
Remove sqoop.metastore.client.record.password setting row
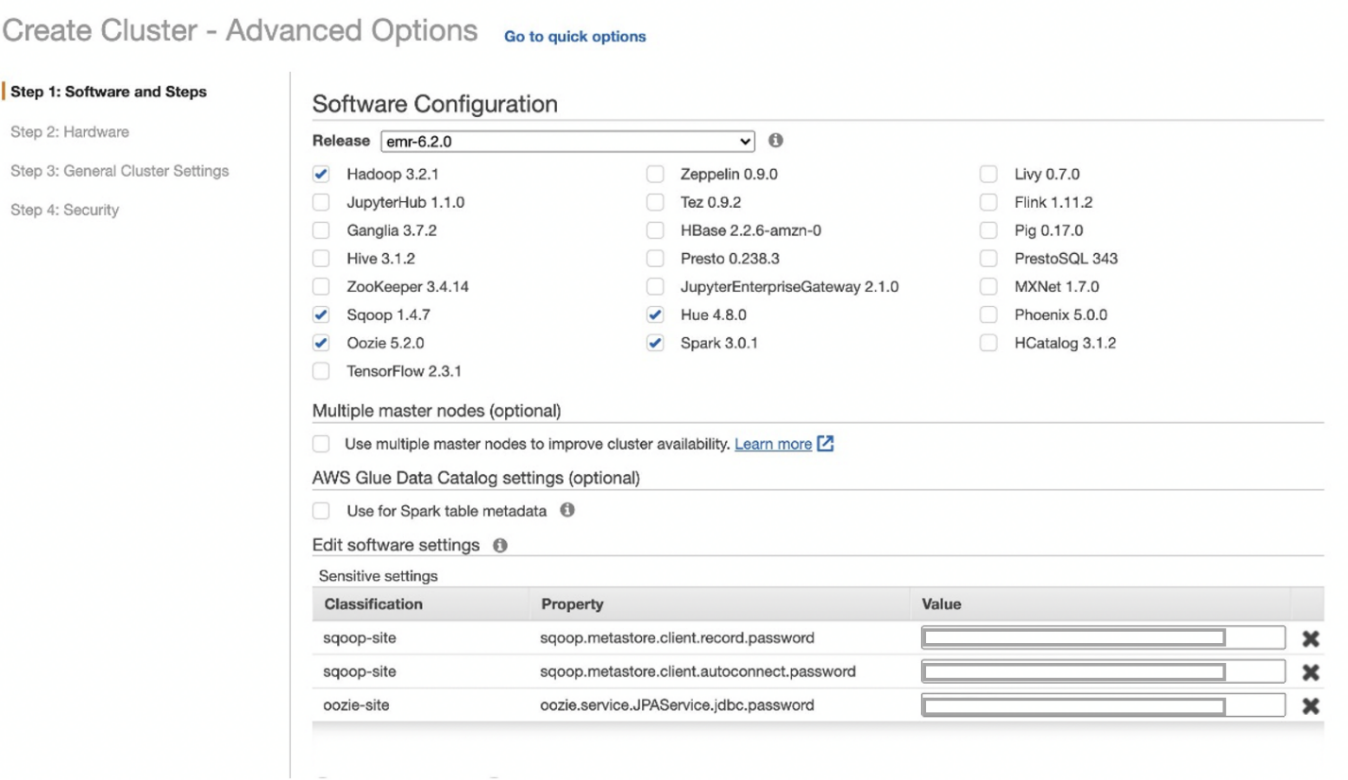[1309, 638]
